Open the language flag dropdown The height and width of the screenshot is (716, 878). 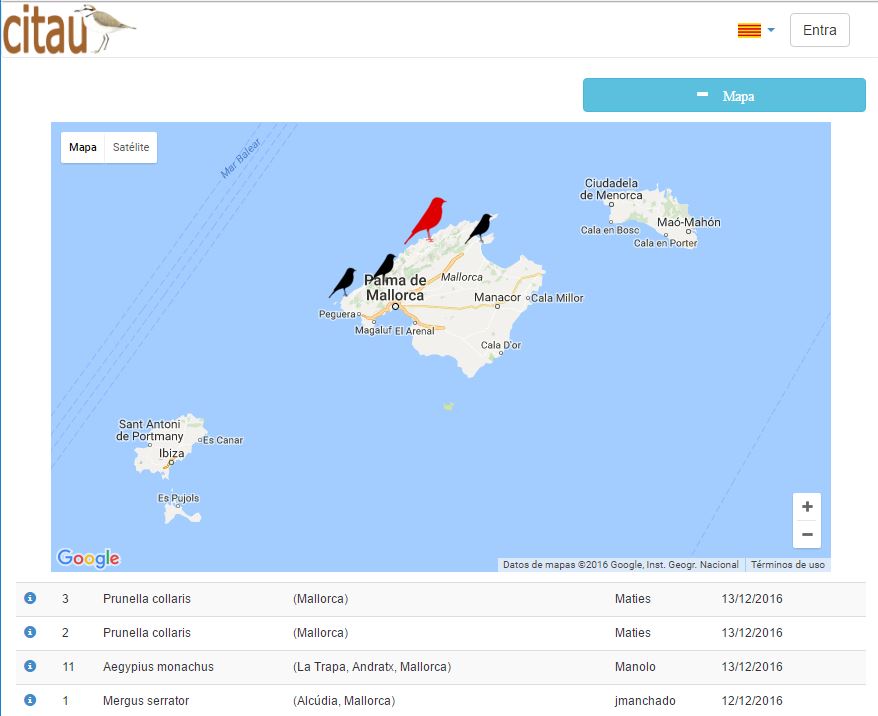[756, 30]
